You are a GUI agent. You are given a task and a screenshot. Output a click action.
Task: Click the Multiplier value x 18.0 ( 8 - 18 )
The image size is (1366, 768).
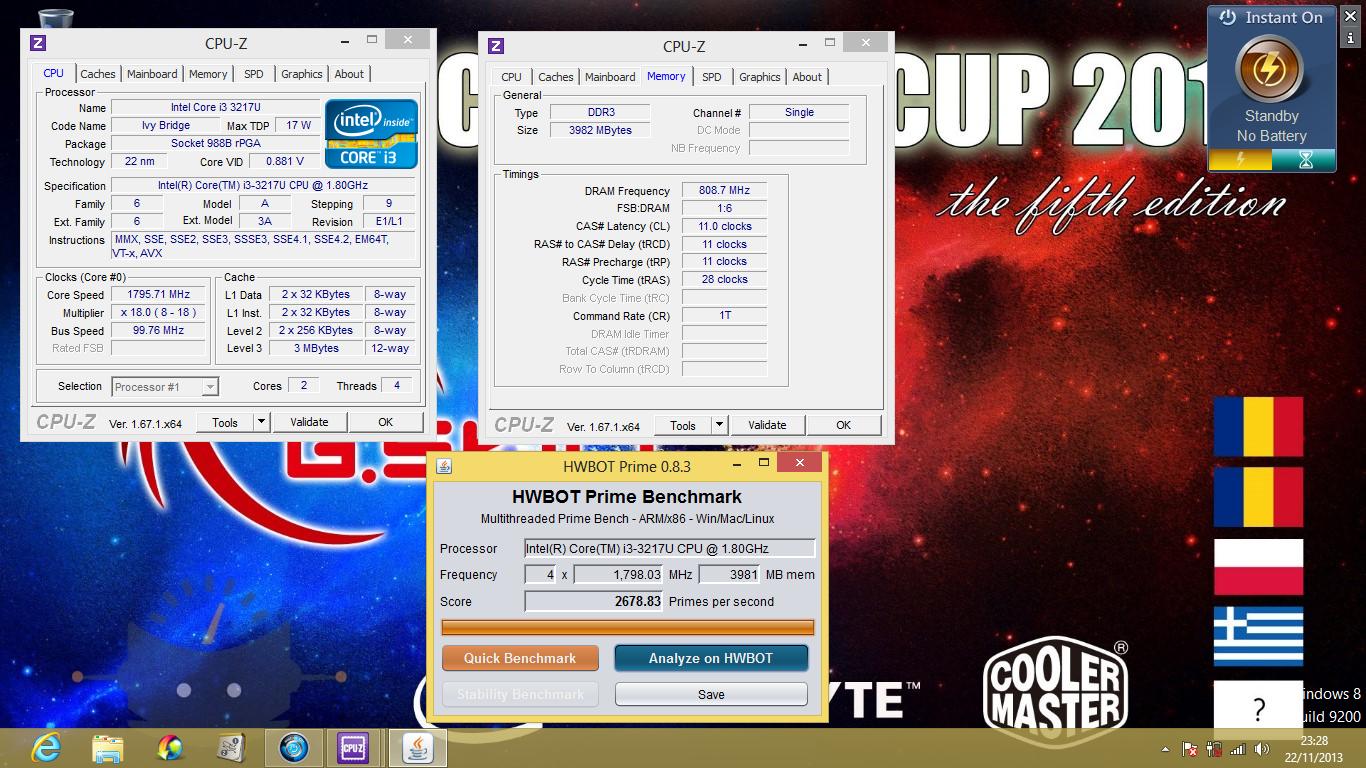158,313
